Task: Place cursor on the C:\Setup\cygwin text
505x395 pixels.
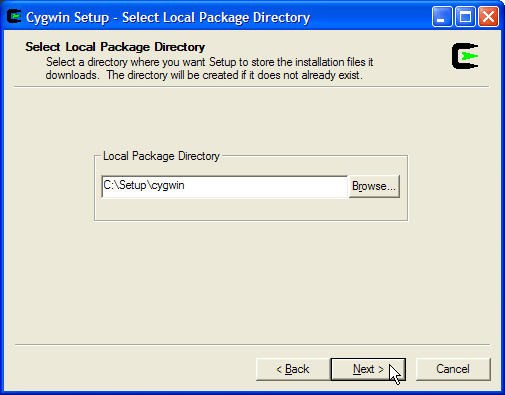Action: coord(144,185)
